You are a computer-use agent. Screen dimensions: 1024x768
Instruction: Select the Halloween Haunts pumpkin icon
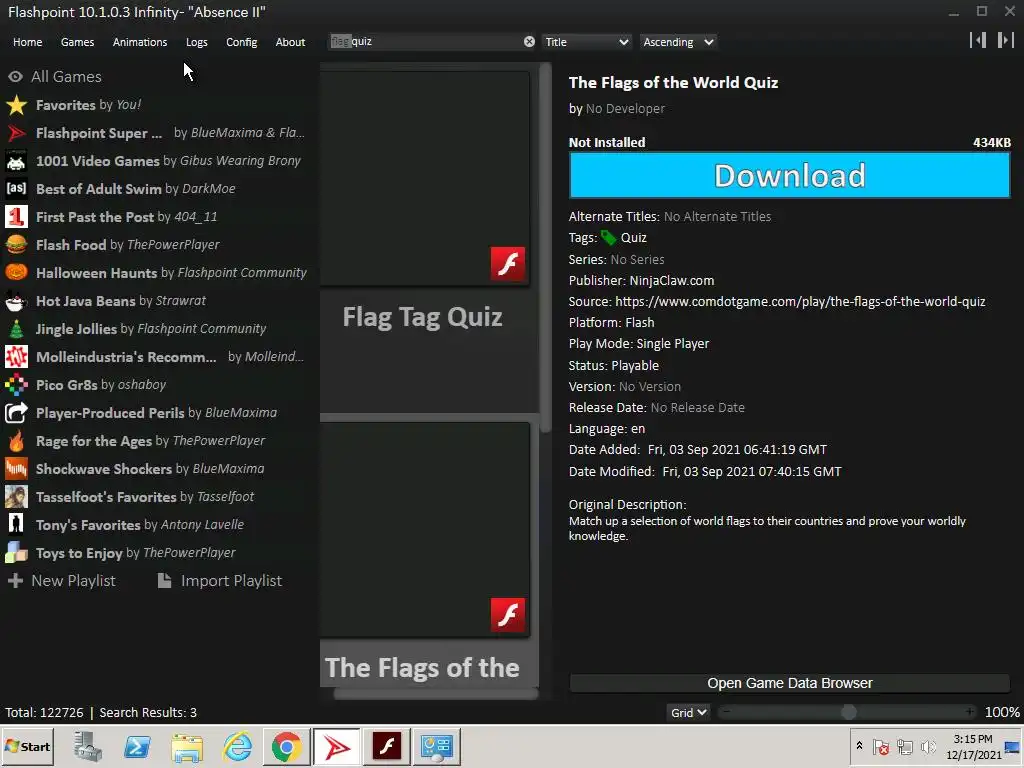[x=16, y=273]
